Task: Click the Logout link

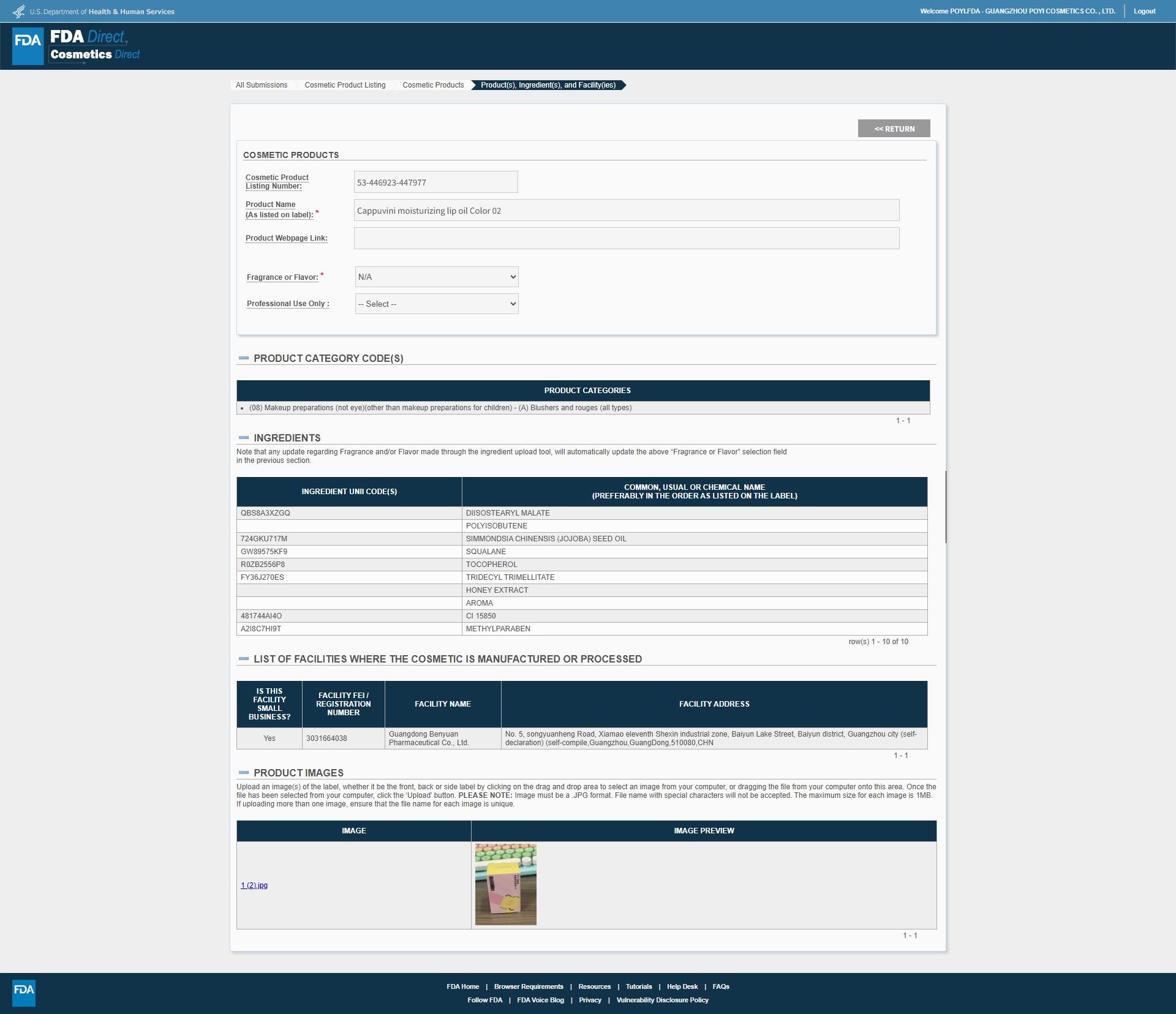Action: [x=1144, y=11]
